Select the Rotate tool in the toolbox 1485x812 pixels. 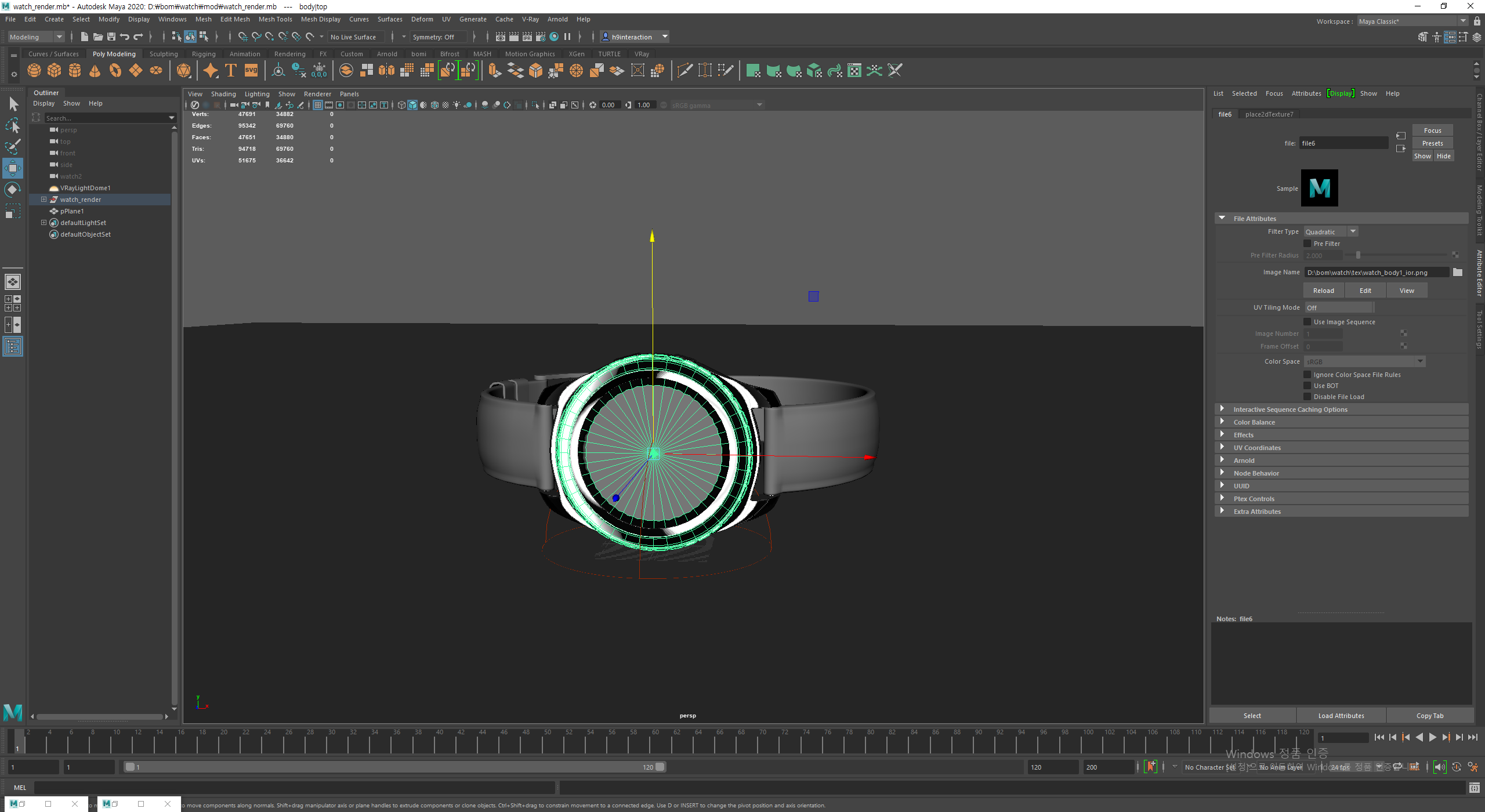[x=13, y=190]
